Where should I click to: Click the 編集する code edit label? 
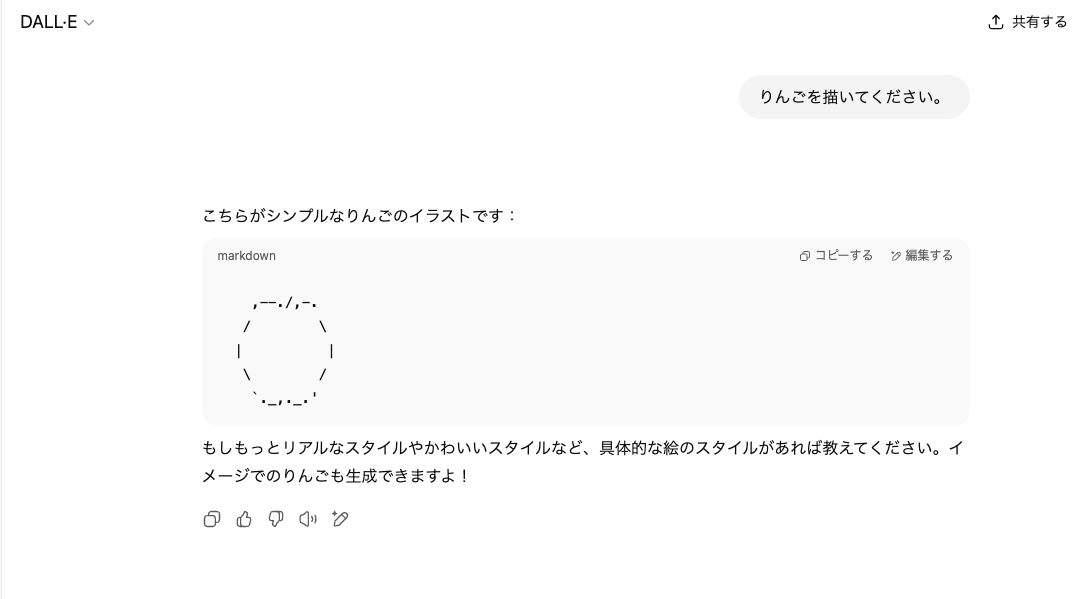point(929,255)
